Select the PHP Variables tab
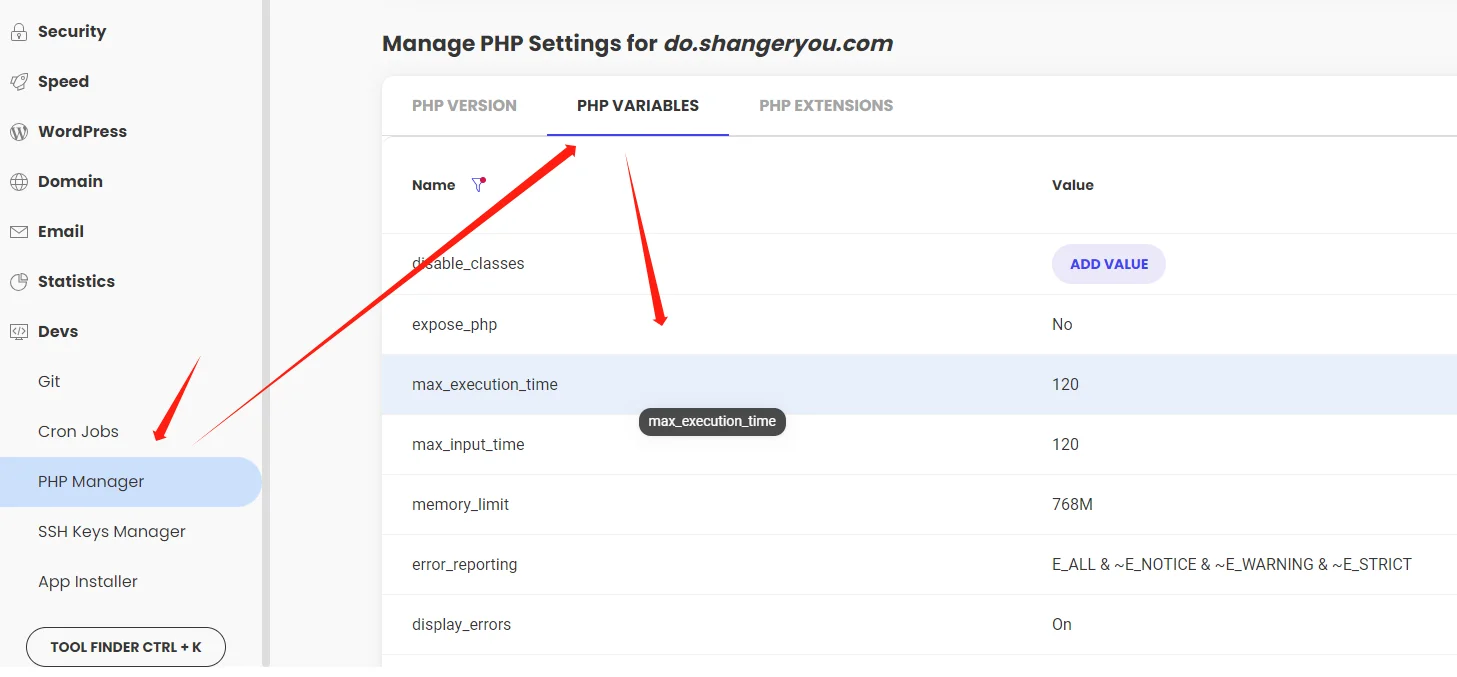The width and height of the screenshot is (1457, 677). [x=638, y=106]
